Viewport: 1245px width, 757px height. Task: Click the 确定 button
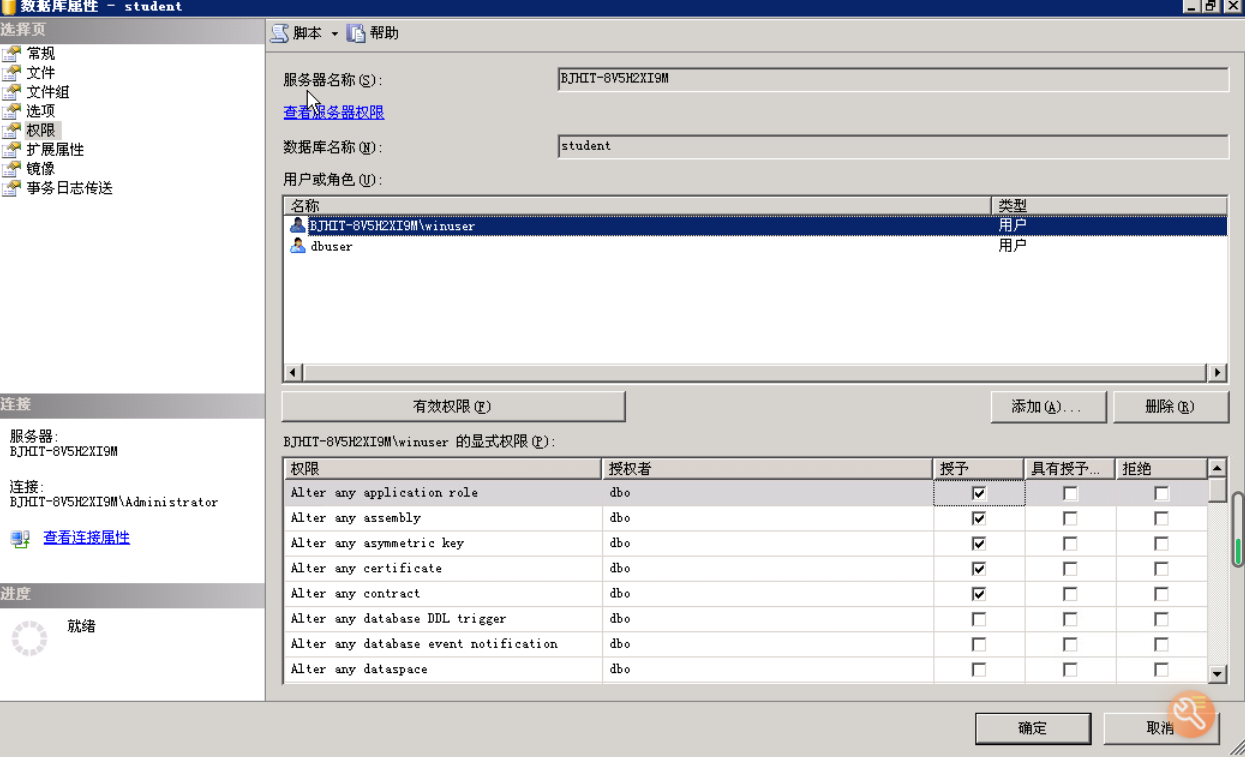pos(1033,728)
